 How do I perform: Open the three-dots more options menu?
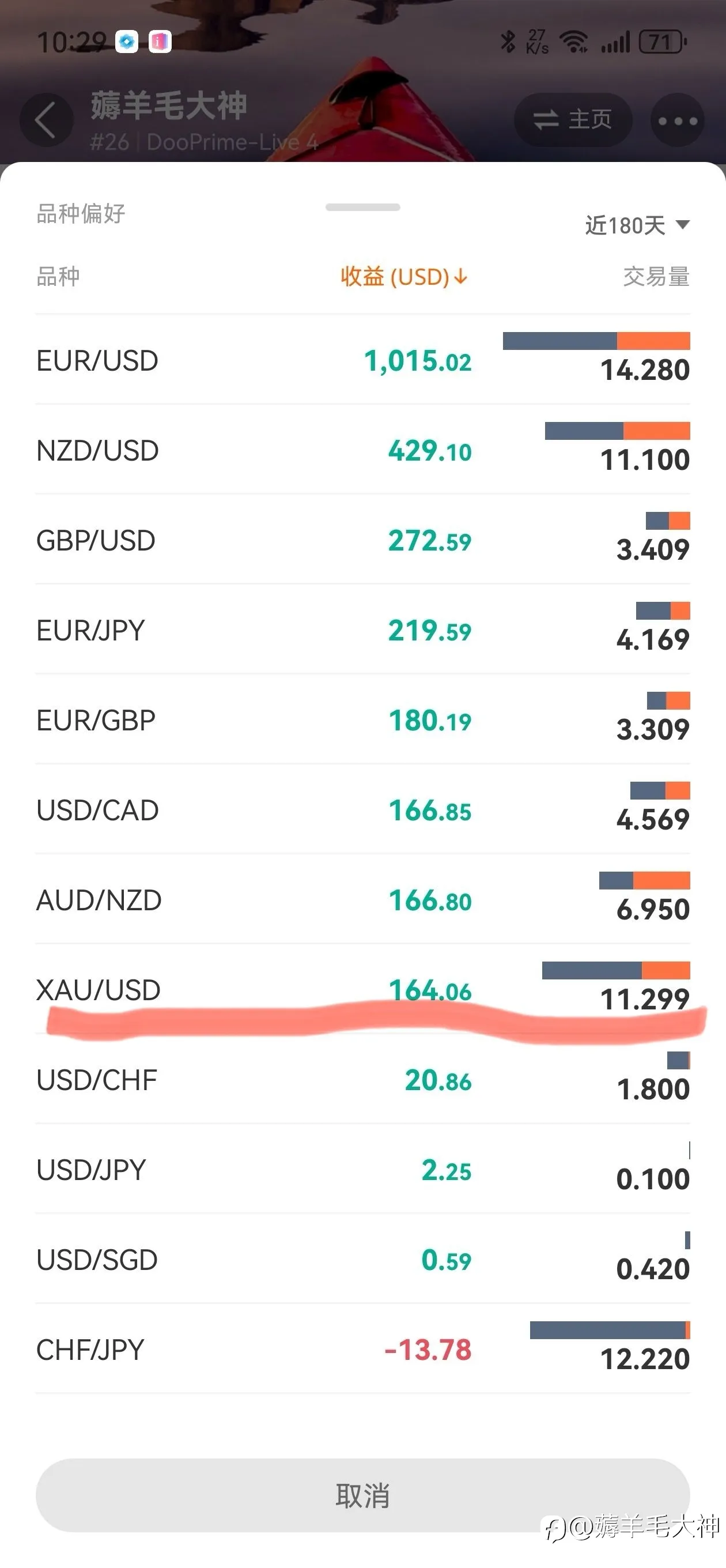pos(678,120)
